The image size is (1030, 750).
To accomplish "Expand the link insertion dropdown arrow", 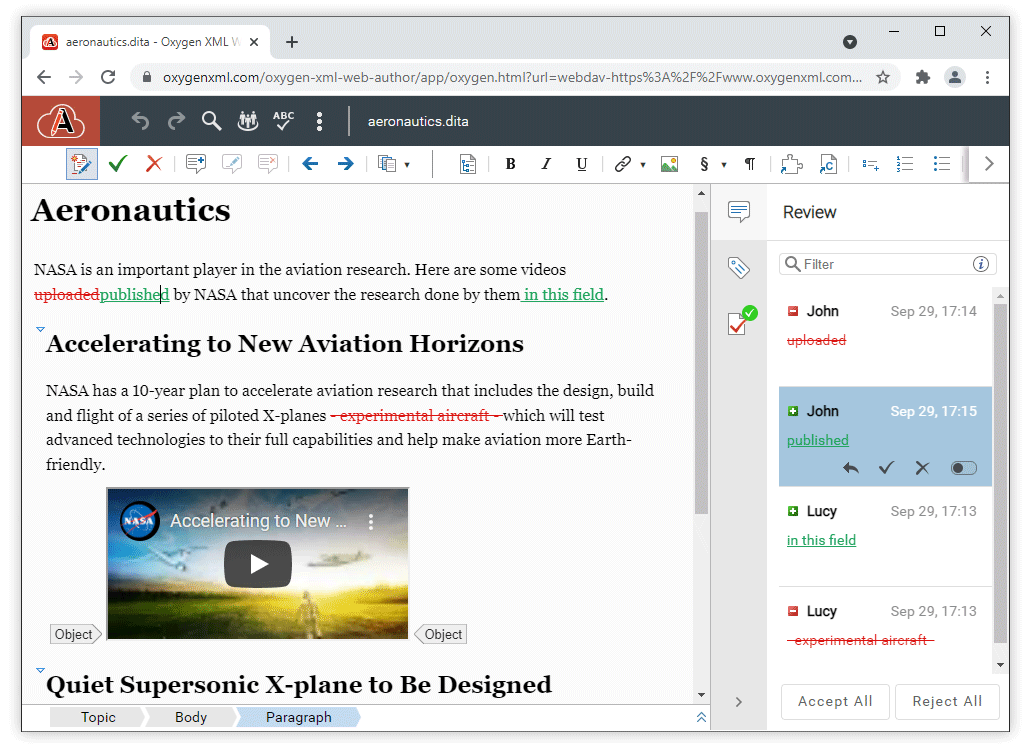I will click(643, 165).
